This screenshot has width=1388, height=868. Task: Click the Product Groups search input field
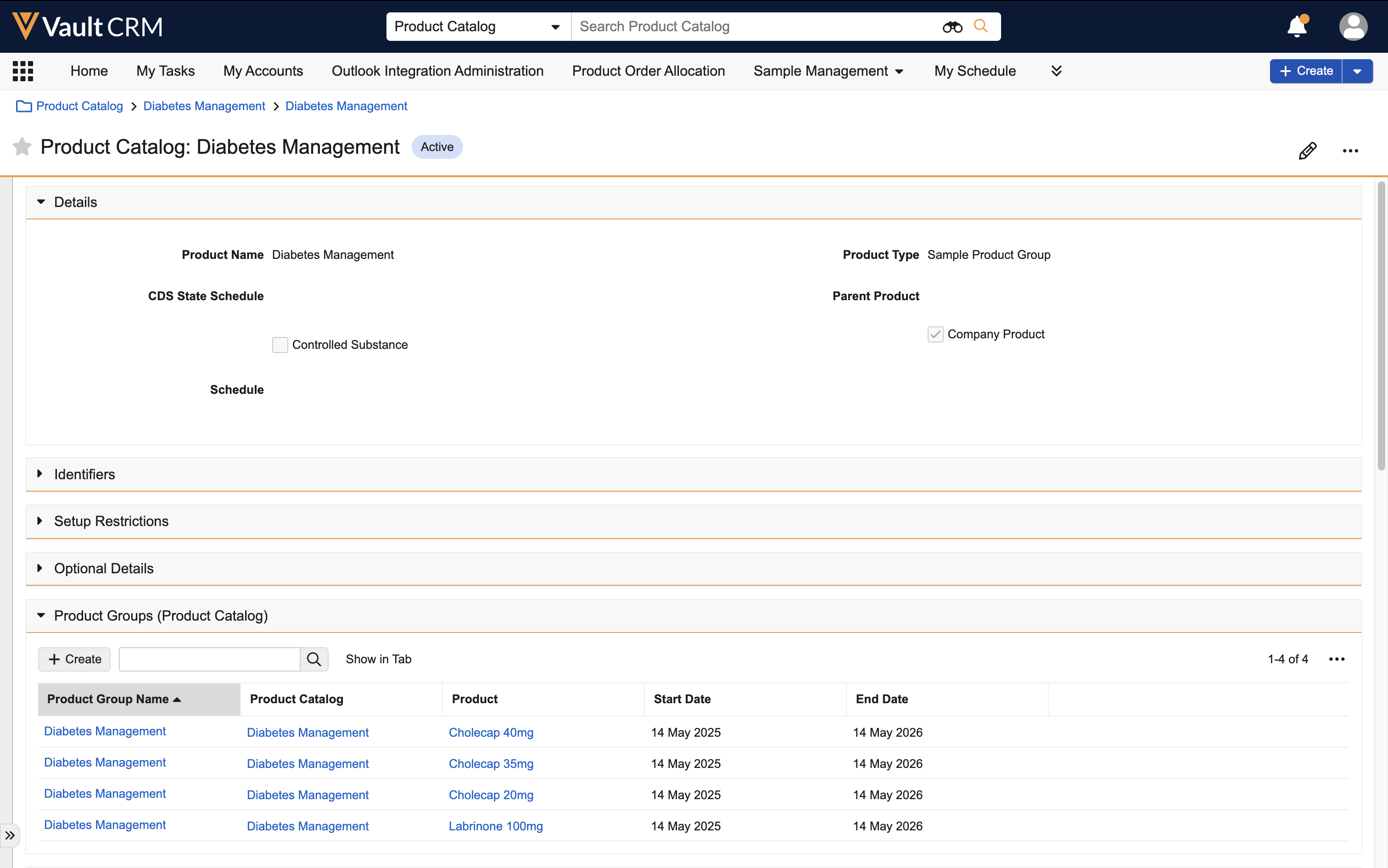[x=209, y=659]
